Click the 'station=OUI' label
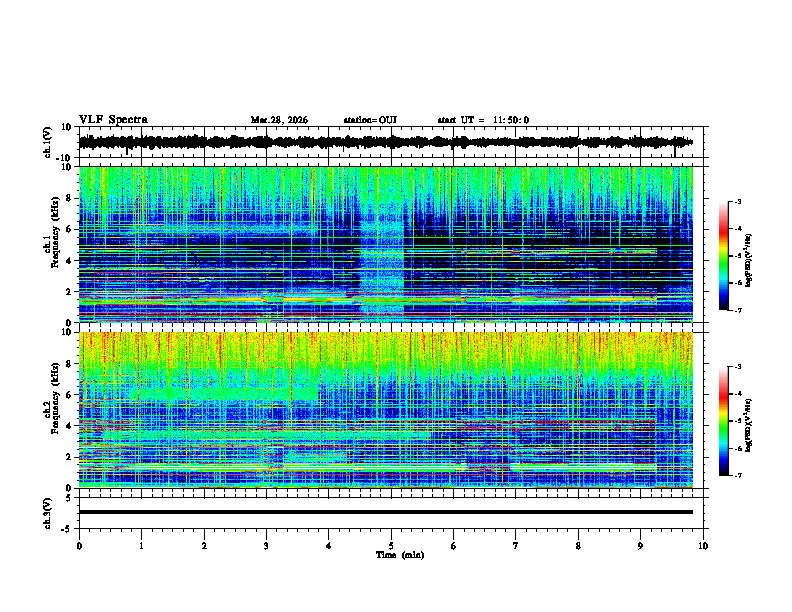The image size is (792, 612). point(370,120)
